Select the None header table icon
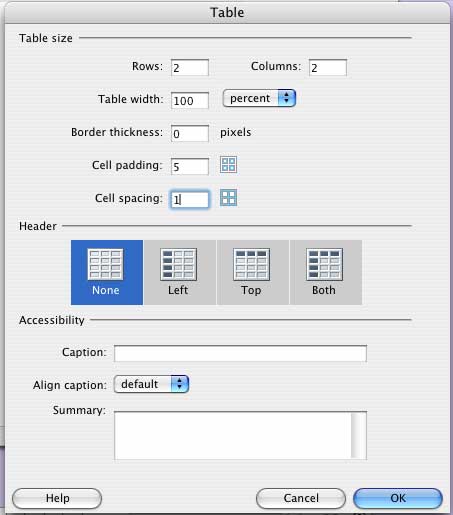Image resolution: width=453 pixels, height=515 pixels. pyautogui.click(x=105, y=264)
